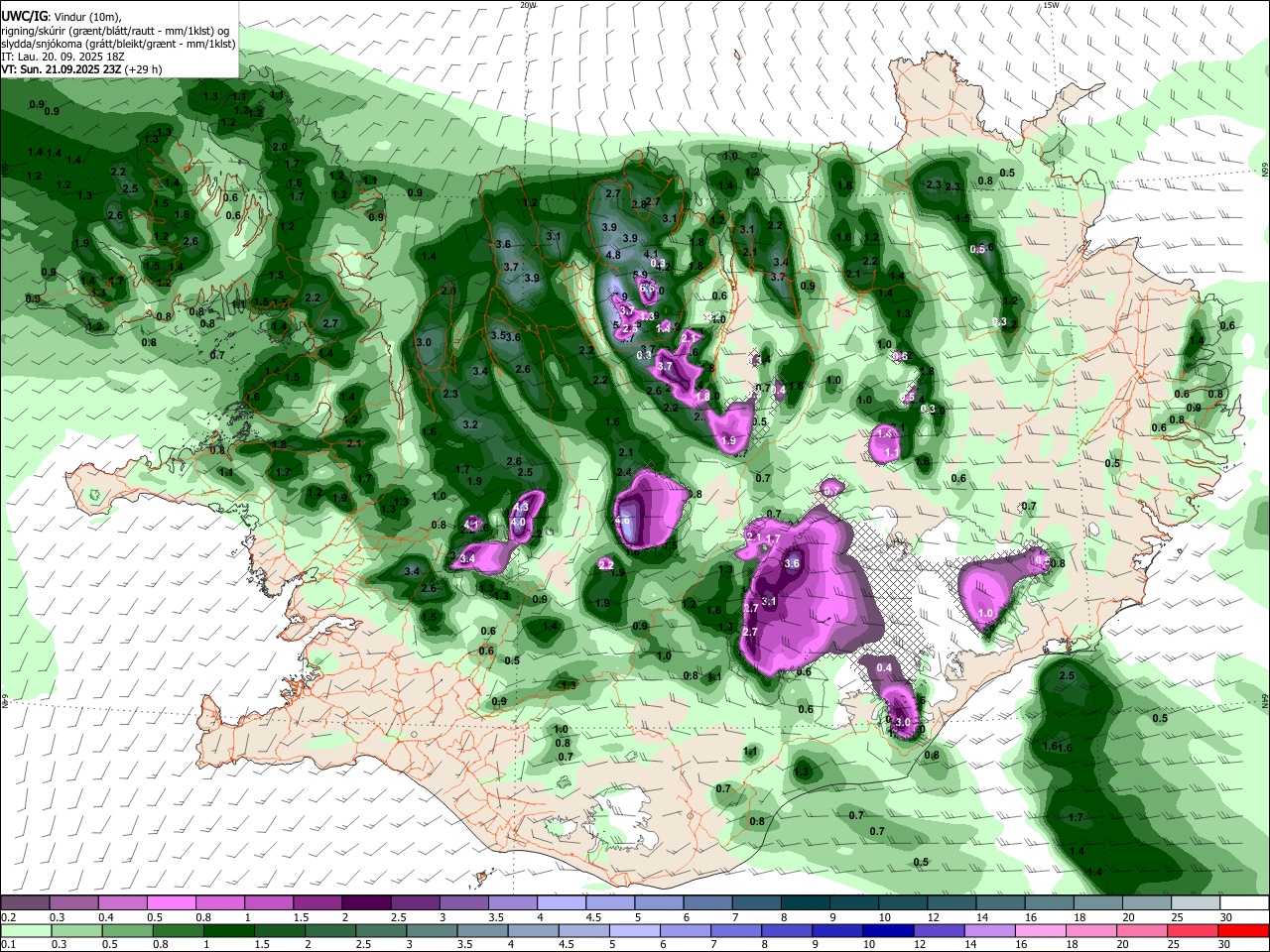Click the 'IT: Lau. 20. 09. 2025 18Z' line
This screenshot has height=952, width=1270.
(63, 57)
